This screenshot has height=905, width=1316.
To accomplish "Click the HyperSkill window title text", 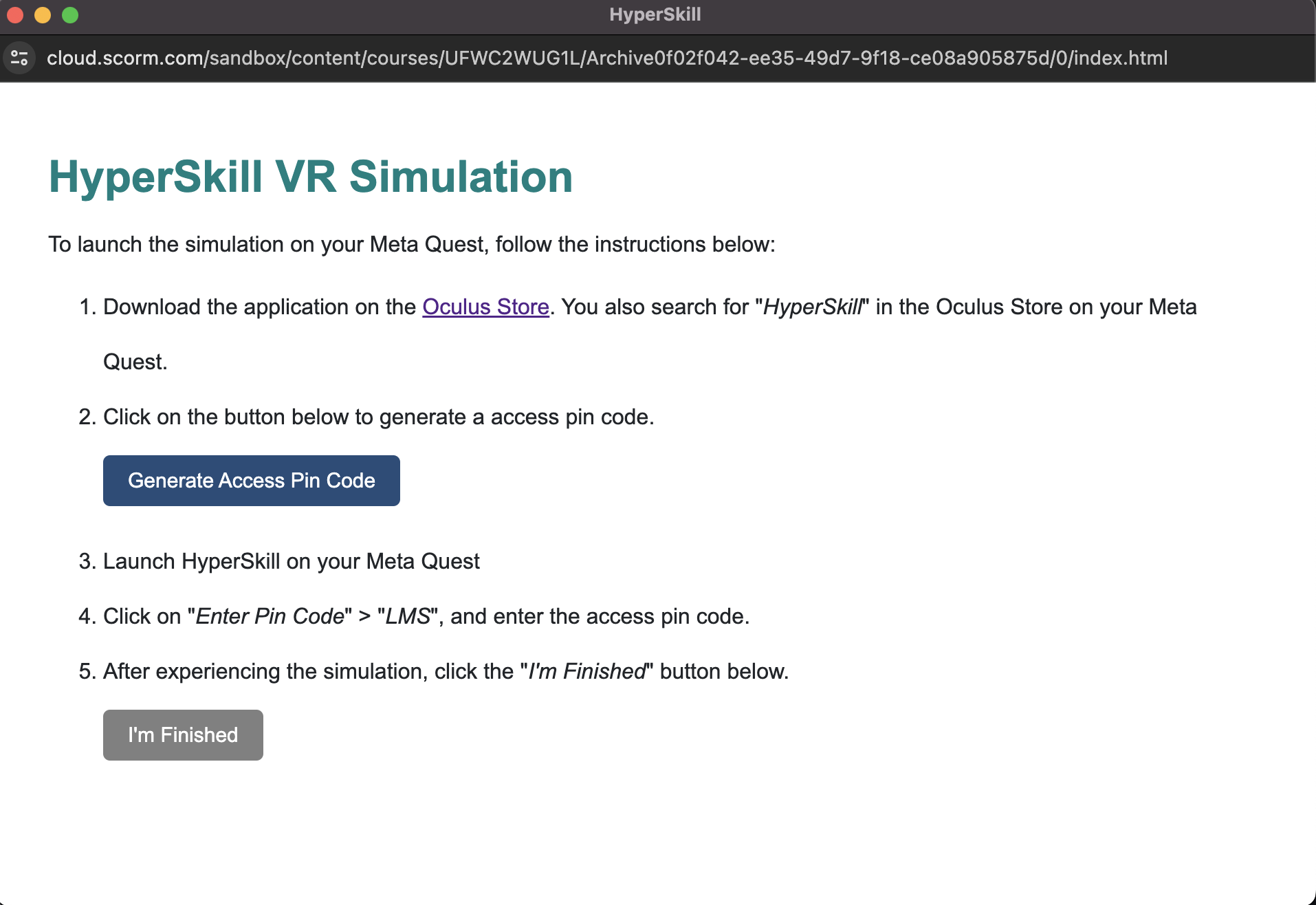I will coord(655,14).
